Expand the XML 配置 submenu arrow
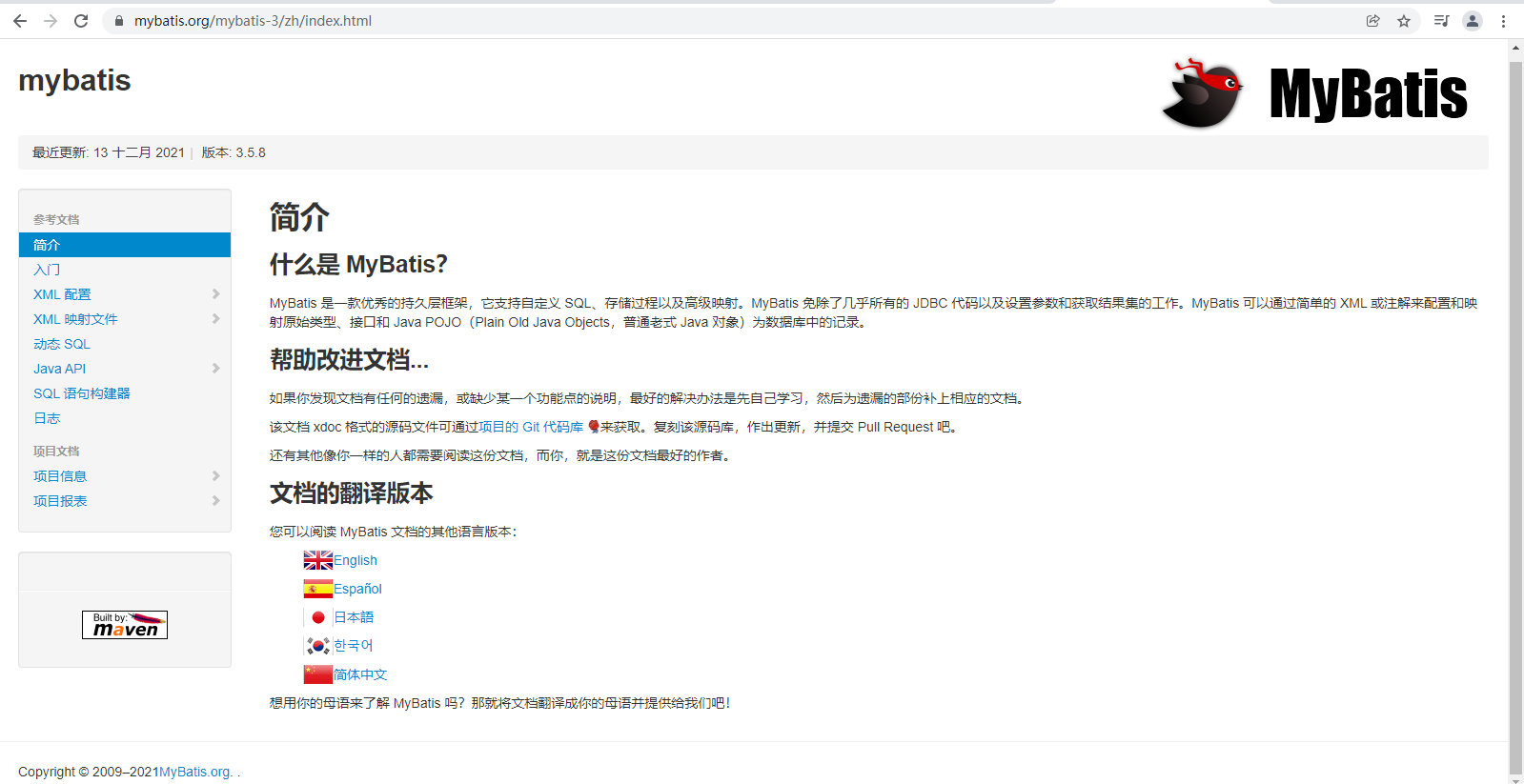 tap(216, 294)
